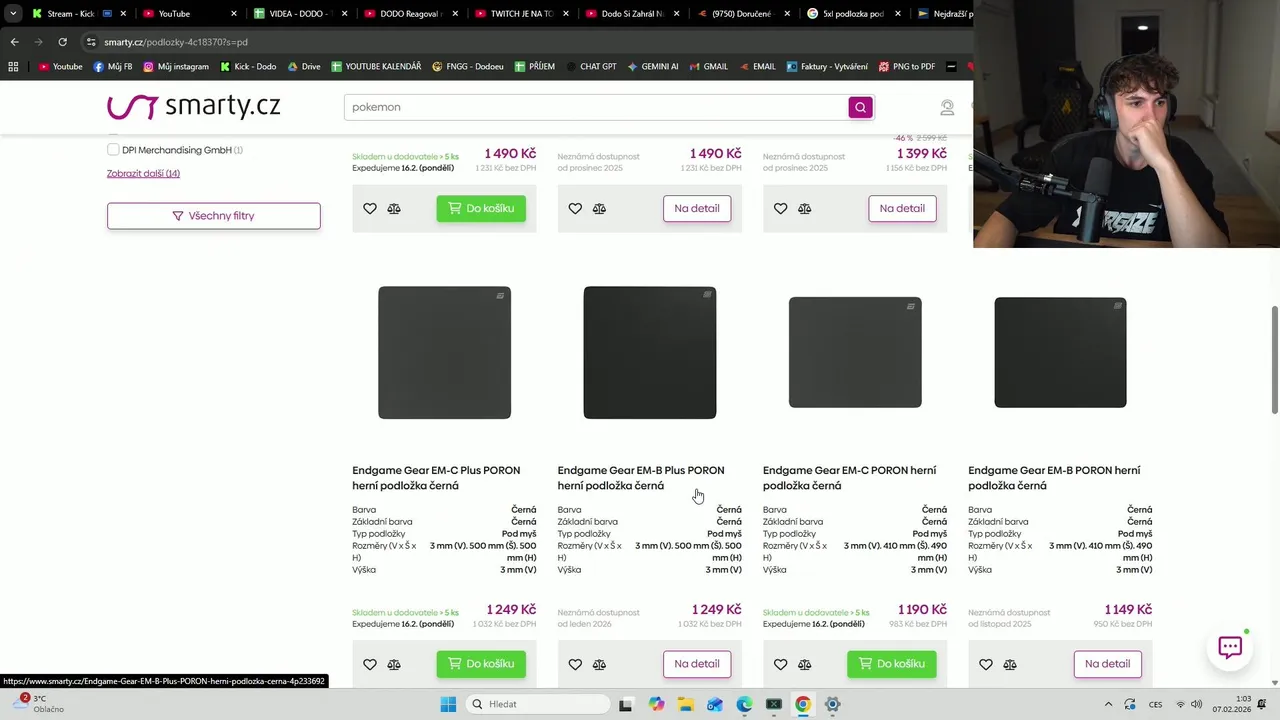This screenshot has width=1280, height=720.
Task: Open the Chrome apps grid icon
Action: 13,67
